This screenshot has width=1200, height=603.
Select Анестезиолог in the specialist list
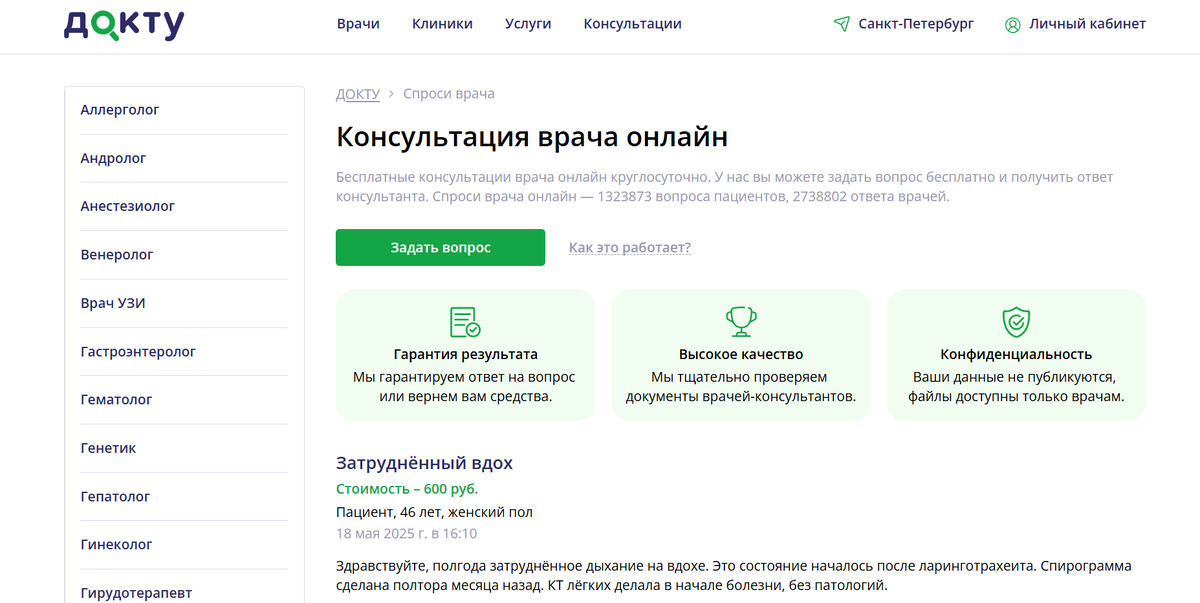click(x=128, y=206)
